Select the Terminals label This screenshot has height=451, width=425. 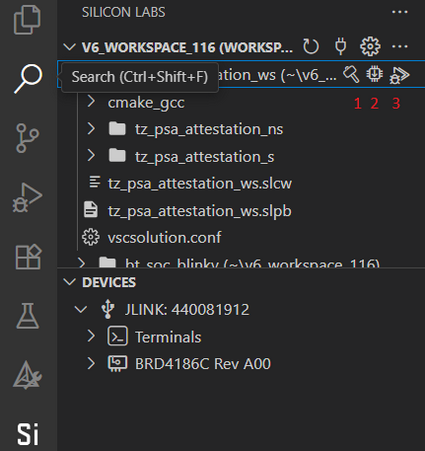tap(168, 337)
